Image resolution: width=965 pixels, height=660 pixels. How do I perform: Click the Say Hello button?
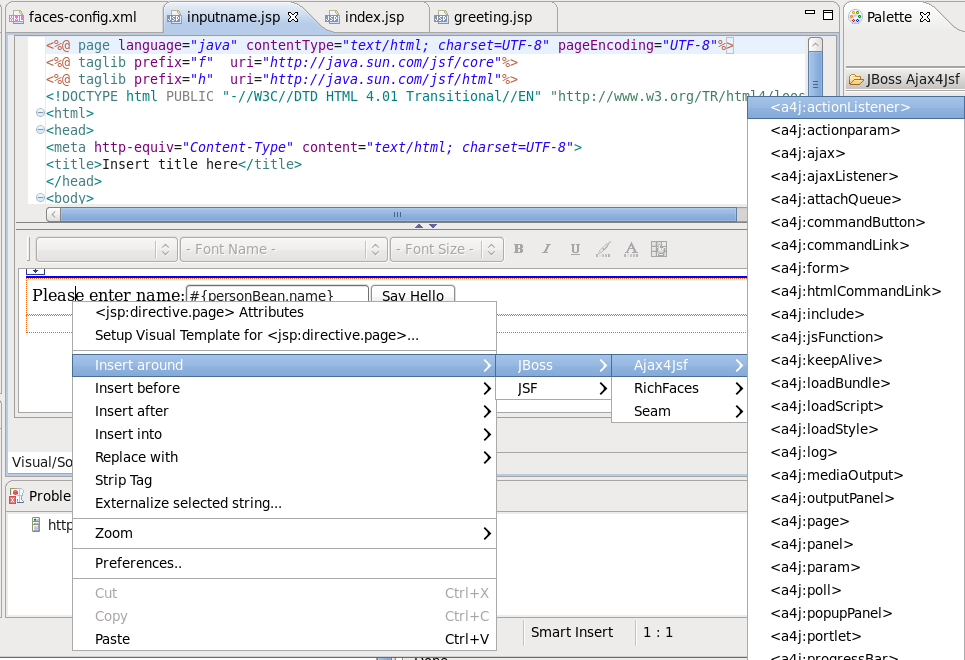412,295
